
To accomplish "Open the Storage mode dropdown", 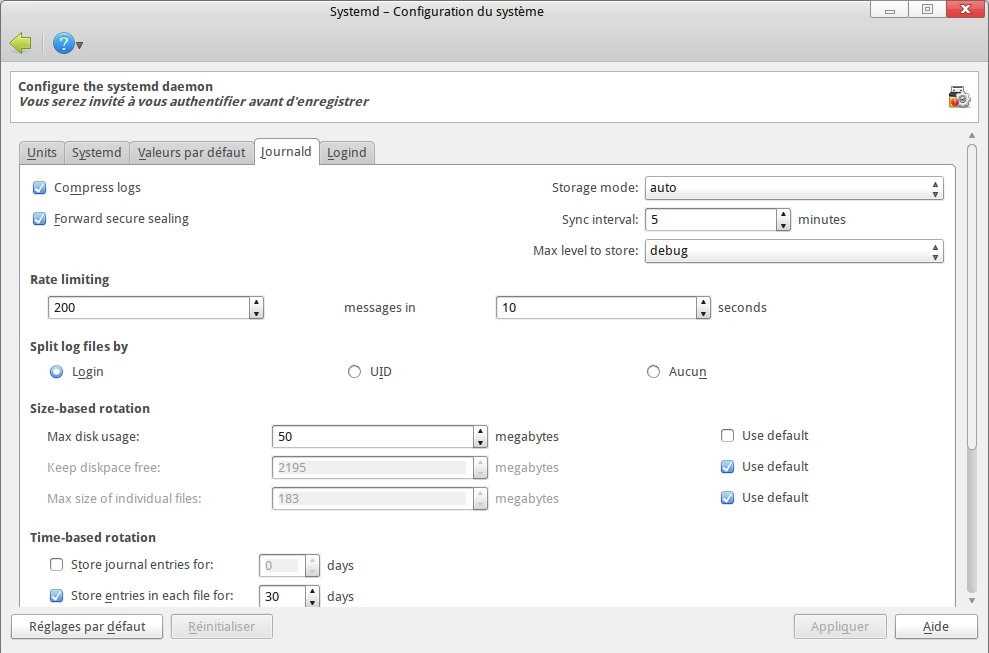I will [x=794, y=187].
